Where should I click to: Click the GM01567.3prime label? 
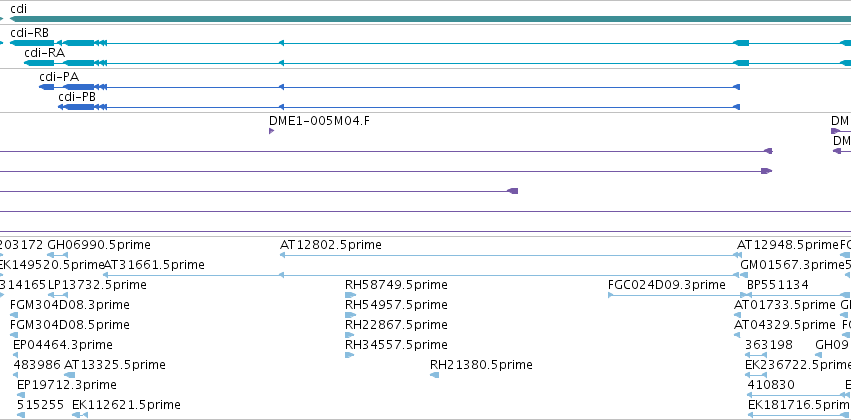pos(791,265)
